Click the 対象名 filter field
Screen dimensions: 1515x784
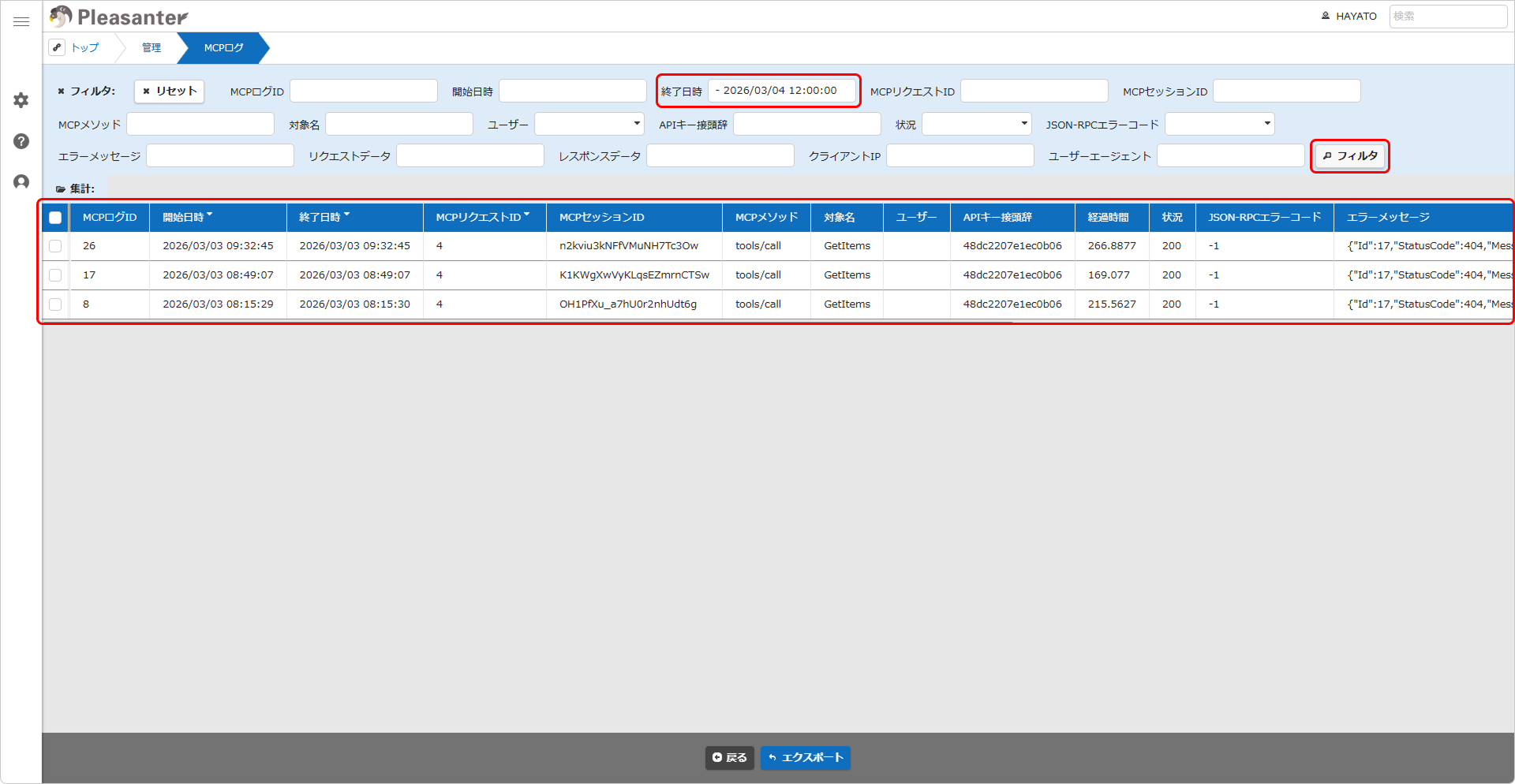pyautogui.click(x=399, y=124)
